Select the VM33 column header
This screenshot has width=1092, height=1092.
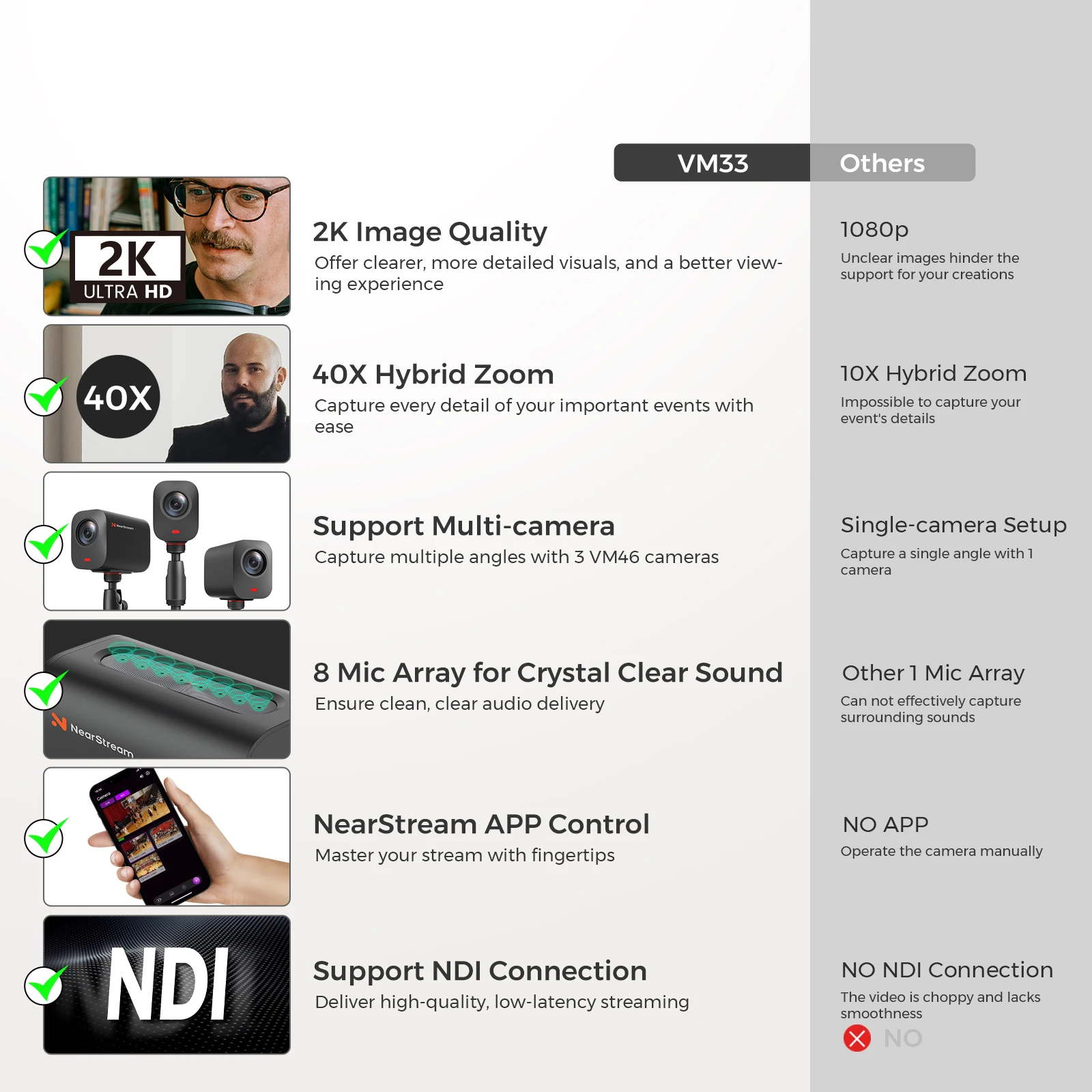click(x=712, y=162)
